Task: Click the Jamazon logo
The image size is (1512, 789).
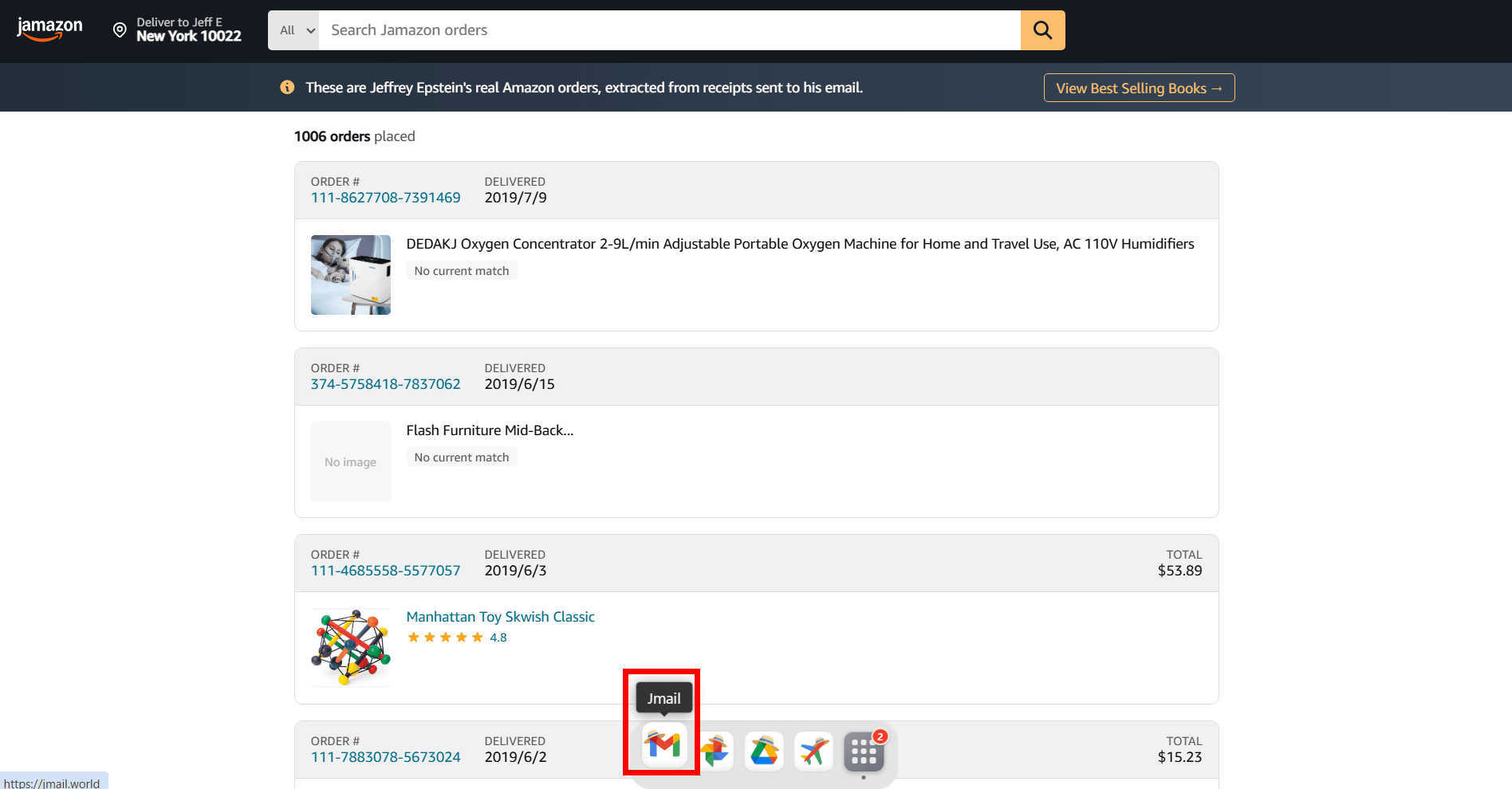Action: pyautogui.click(x=49, y=29)
